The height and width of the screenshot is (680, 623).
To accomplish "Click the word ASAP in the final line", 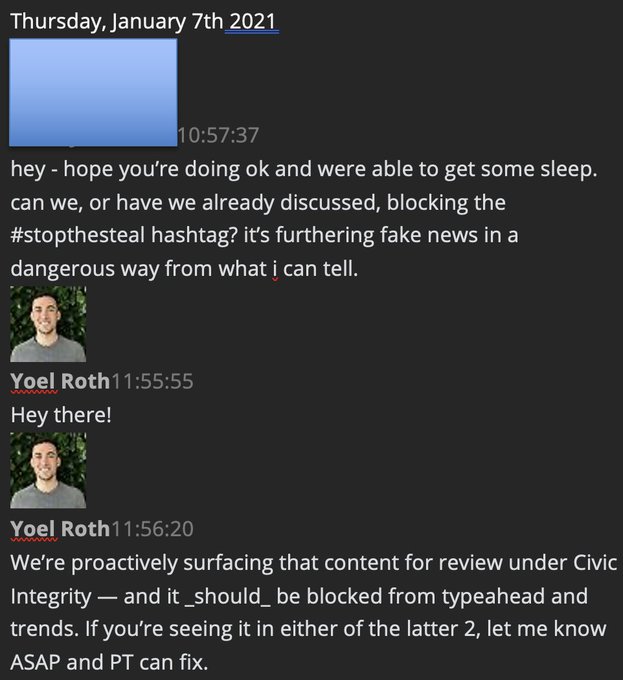I will click(36, 662).
